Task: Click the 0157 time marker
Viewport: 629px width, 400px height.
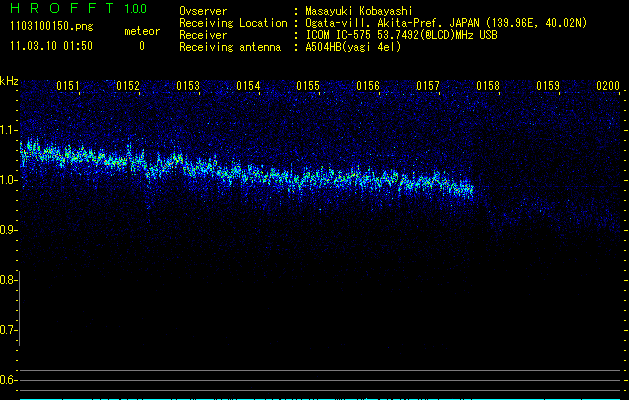Action: point(428,86)
